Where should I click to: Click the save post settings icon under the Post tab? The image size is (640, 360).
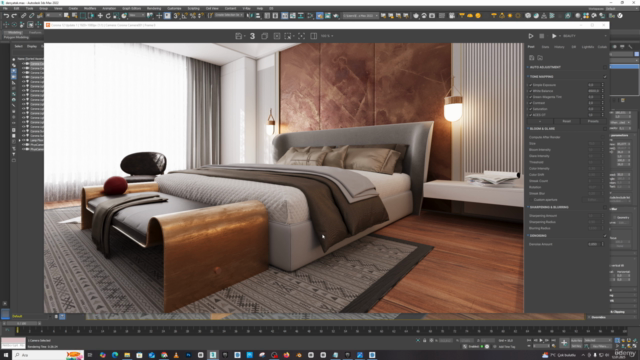pos(531,58)
